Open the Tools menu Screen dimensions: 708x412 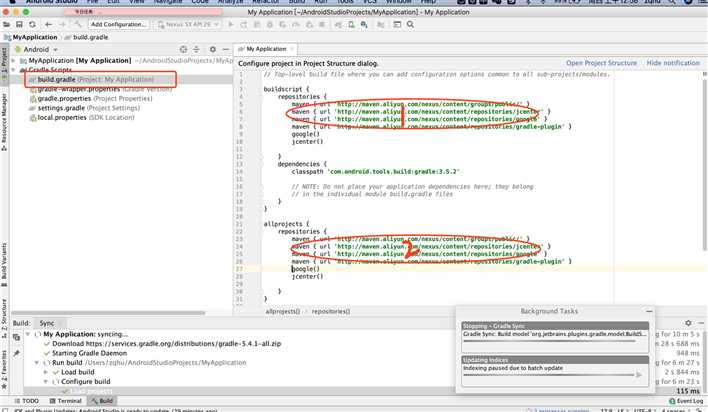pos(345,2)
